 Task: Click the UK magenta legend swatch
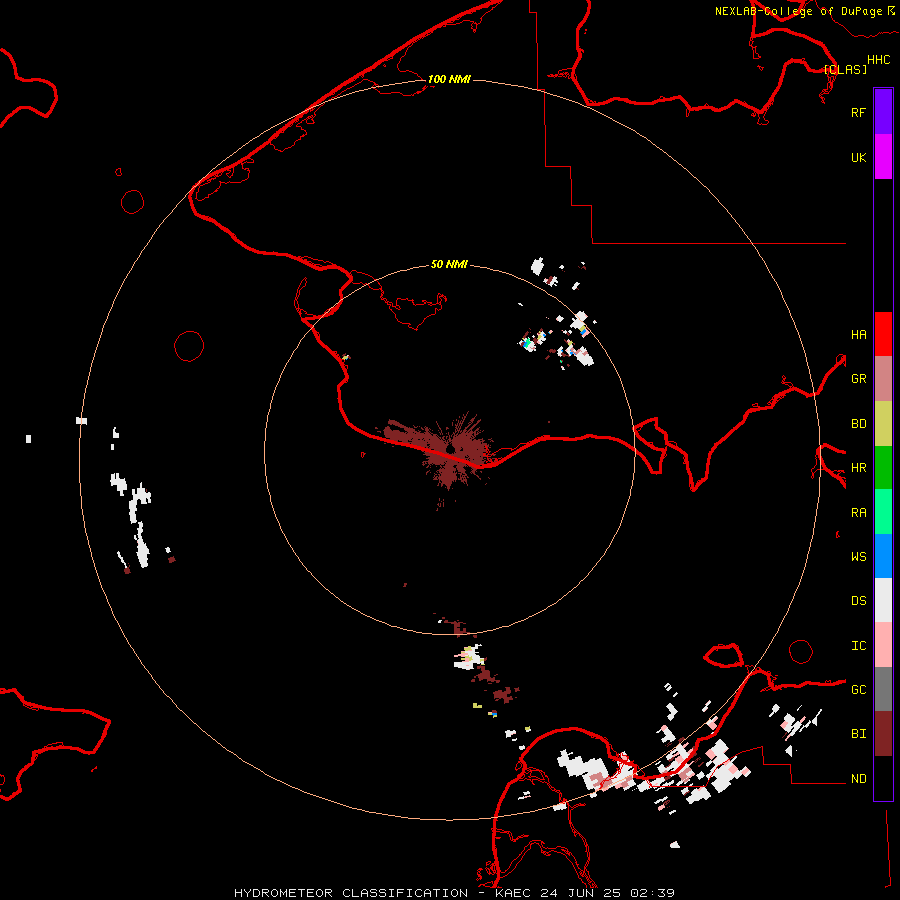pyautogui.click(x=883, y=157)
